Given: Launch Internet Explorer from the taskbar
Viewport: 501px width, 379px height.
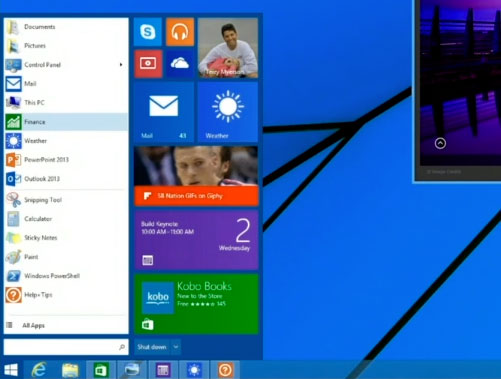Looking at the screenshot, I should pos(39,370).
